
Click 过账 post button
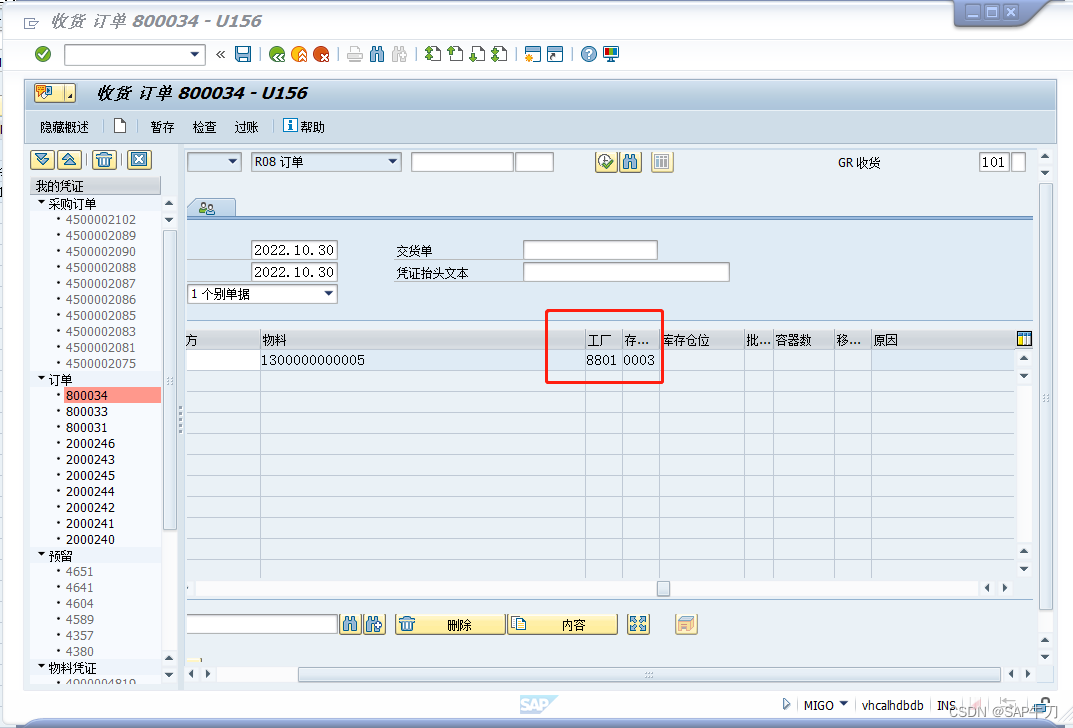click(x=246, y=127)
